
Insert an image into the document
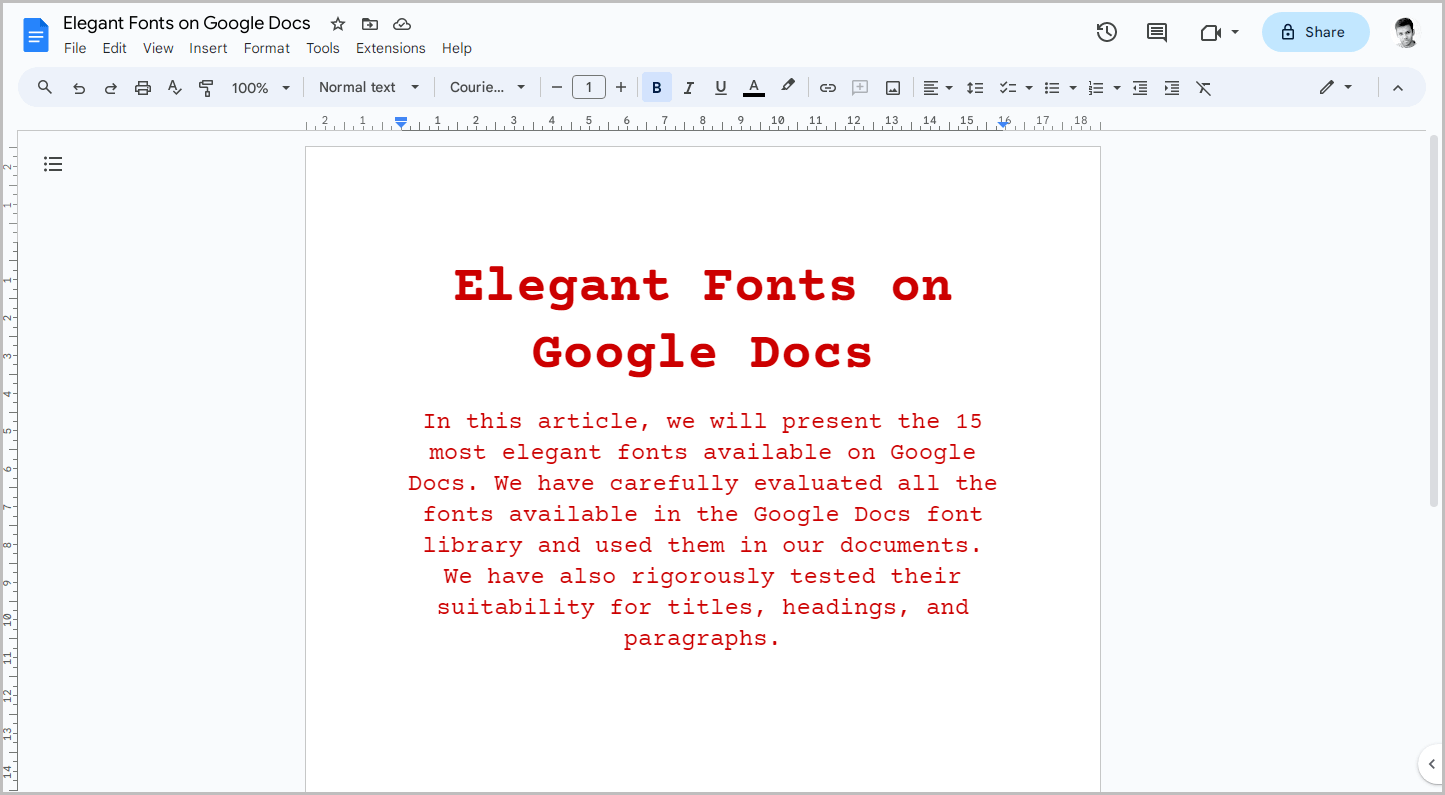coord(892,87)
